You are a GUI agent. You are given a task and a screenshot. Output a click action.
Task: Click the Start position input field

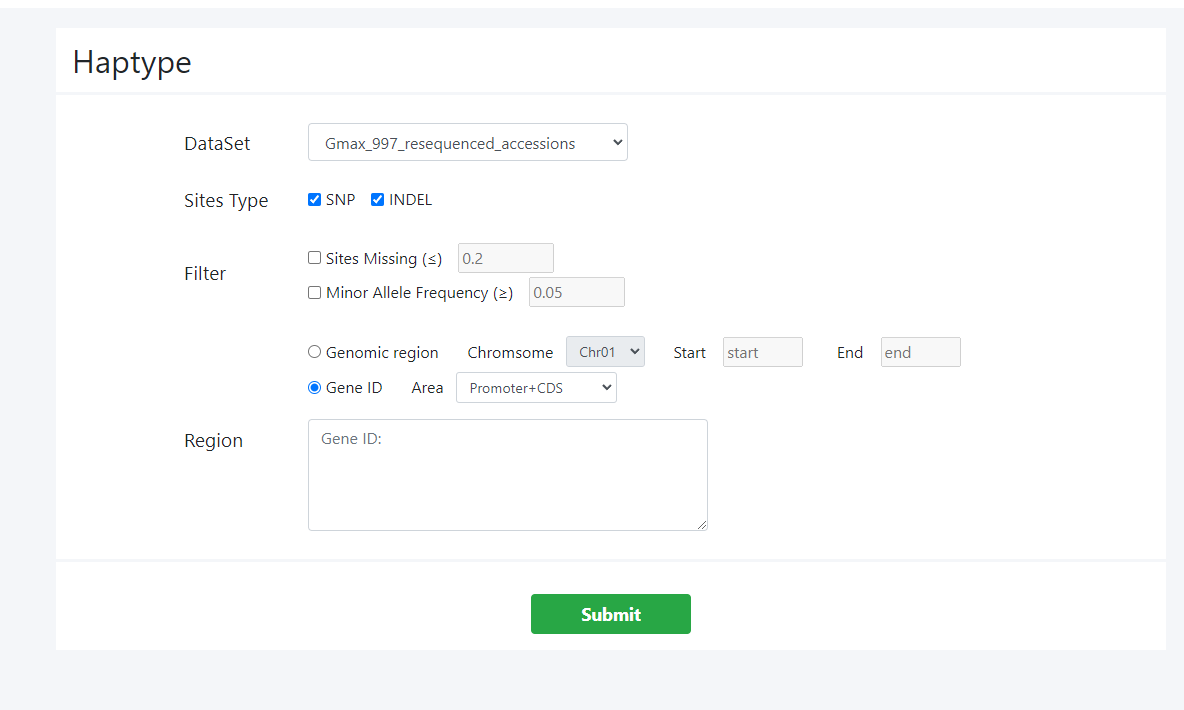[x=763, y=352]
